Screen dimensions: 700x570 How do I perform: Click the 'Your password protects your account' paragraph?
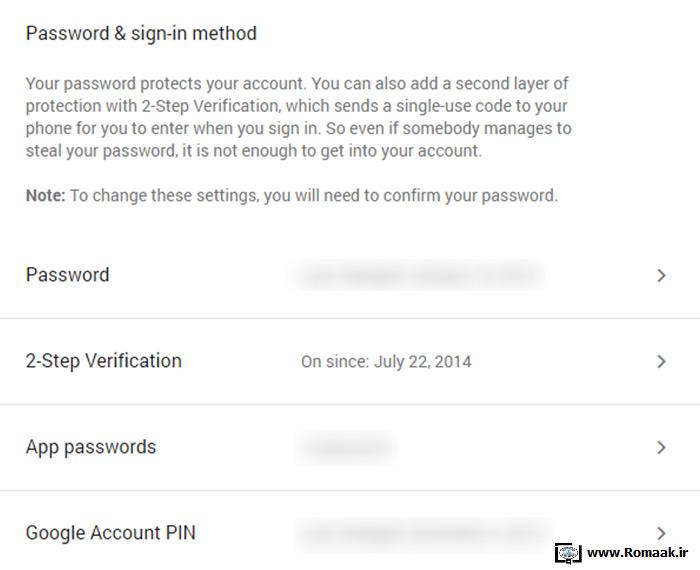(299, 117)
